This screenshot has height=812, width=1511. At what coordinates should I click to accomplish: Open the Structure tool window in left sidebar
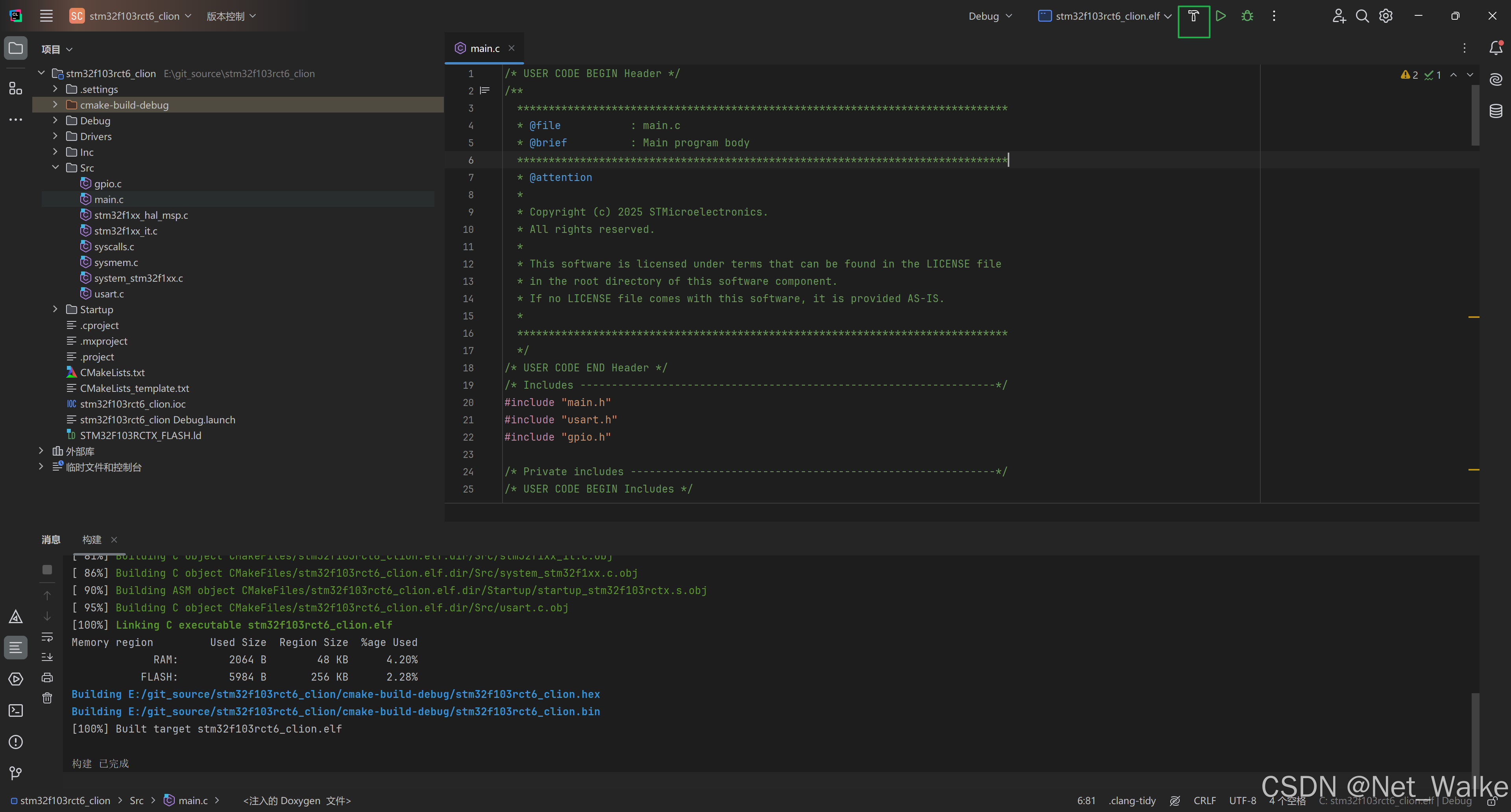(x=16, y=89)
